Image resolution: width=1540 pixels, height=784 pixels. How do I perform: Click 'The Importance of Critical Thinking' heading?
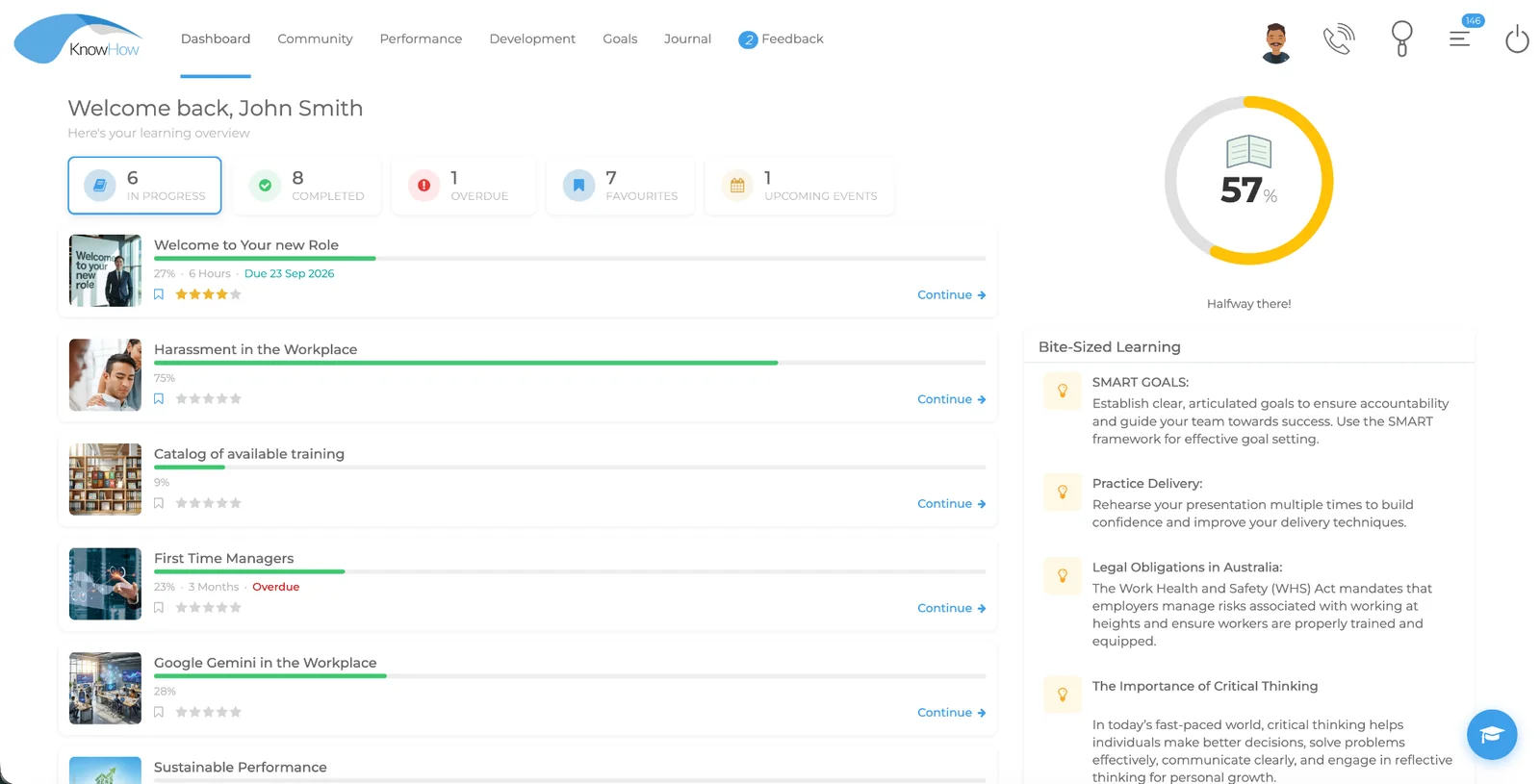(x=1205, y=686)
